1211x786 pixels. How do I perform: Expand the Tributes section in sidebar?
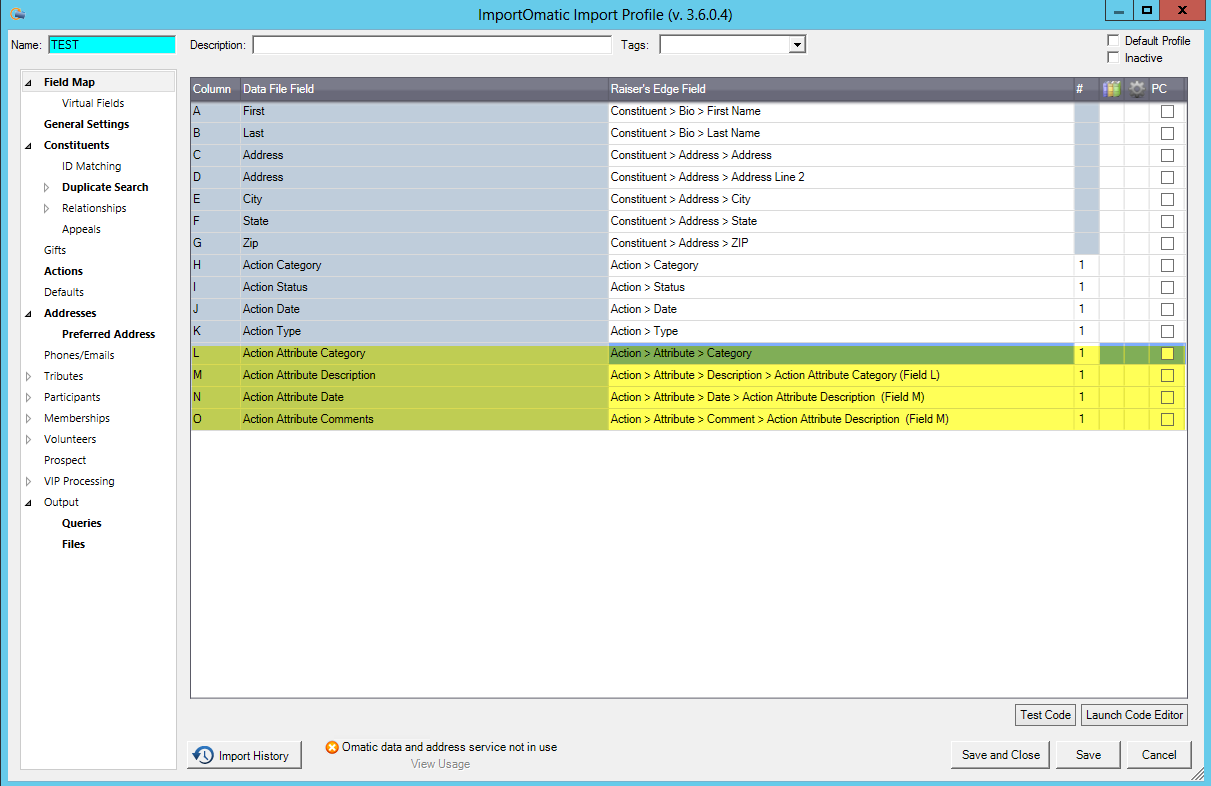point(28,377)
